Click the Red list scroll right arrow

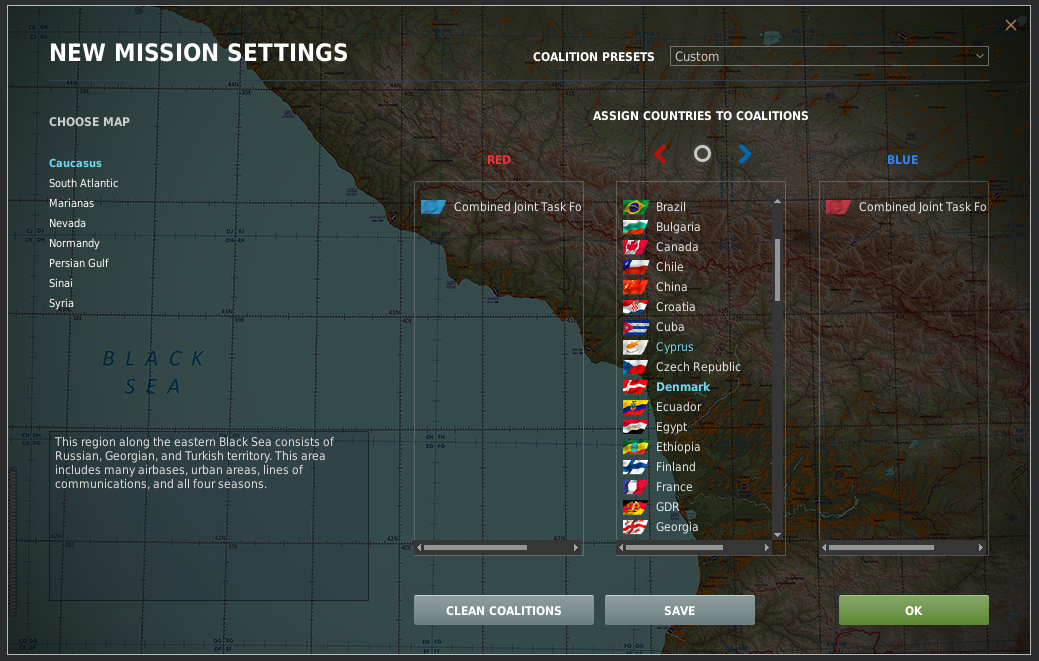pyautogui.click(x=576, y=548)
